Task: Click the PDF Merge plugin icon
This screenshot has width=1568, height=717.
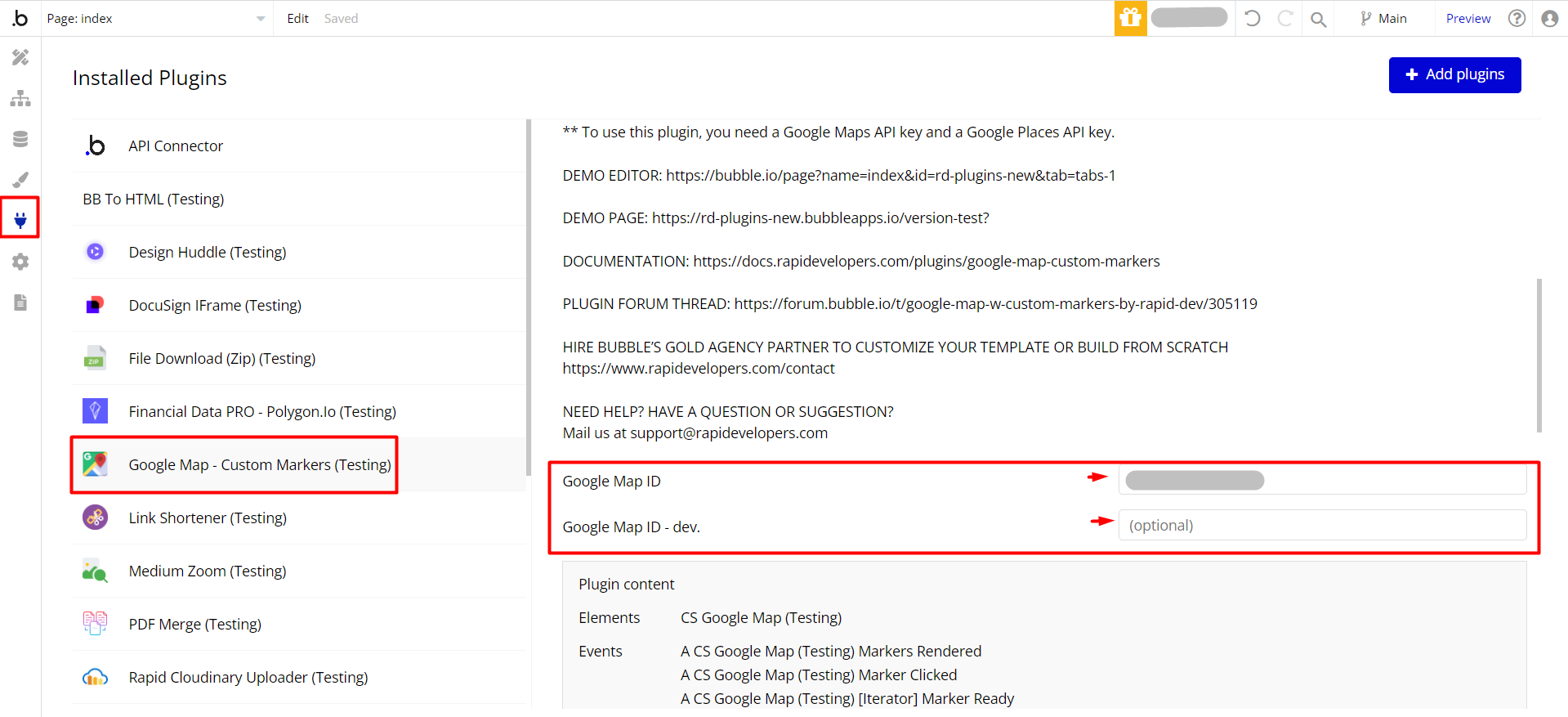Action: 95,623
